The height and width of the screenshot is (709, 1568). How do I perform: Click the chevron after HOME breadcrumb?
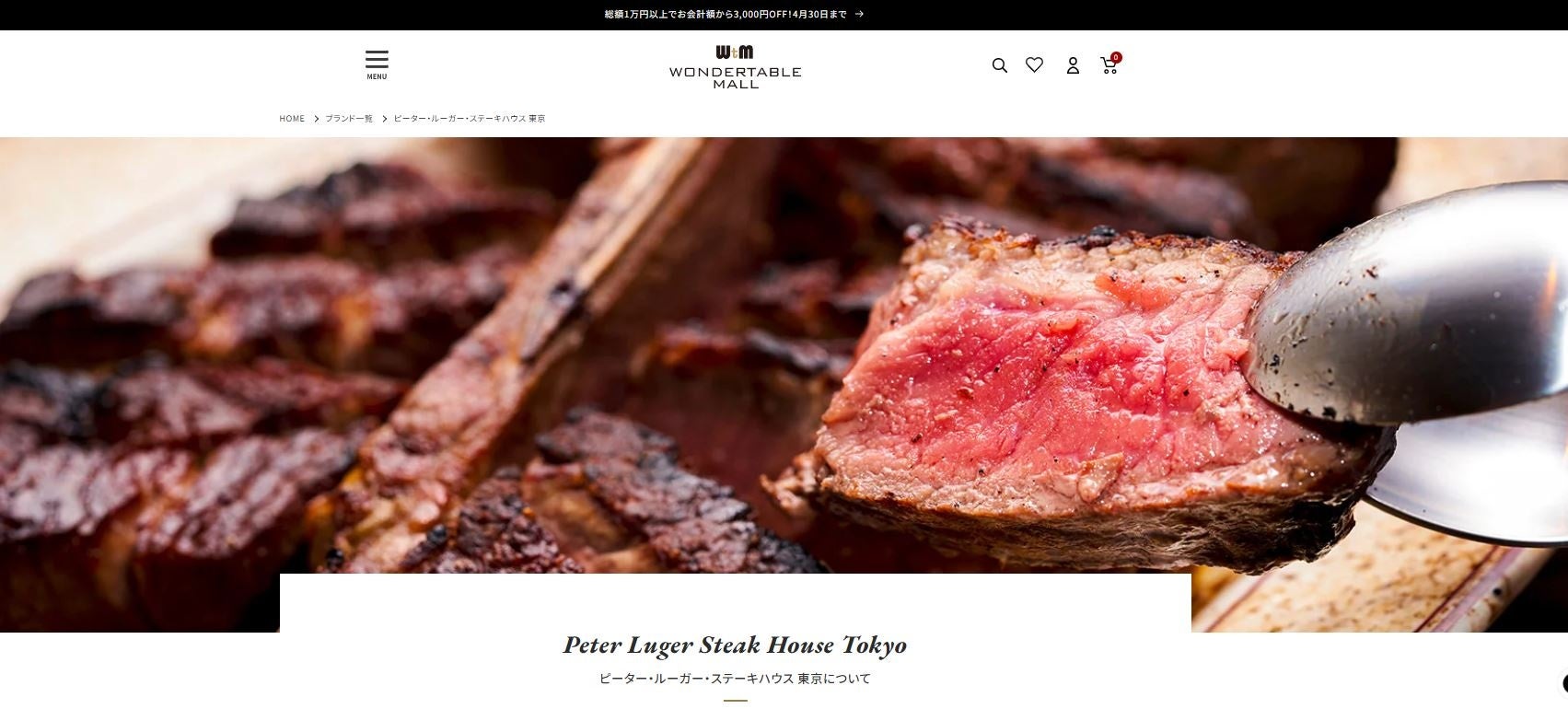click(315, 119)
